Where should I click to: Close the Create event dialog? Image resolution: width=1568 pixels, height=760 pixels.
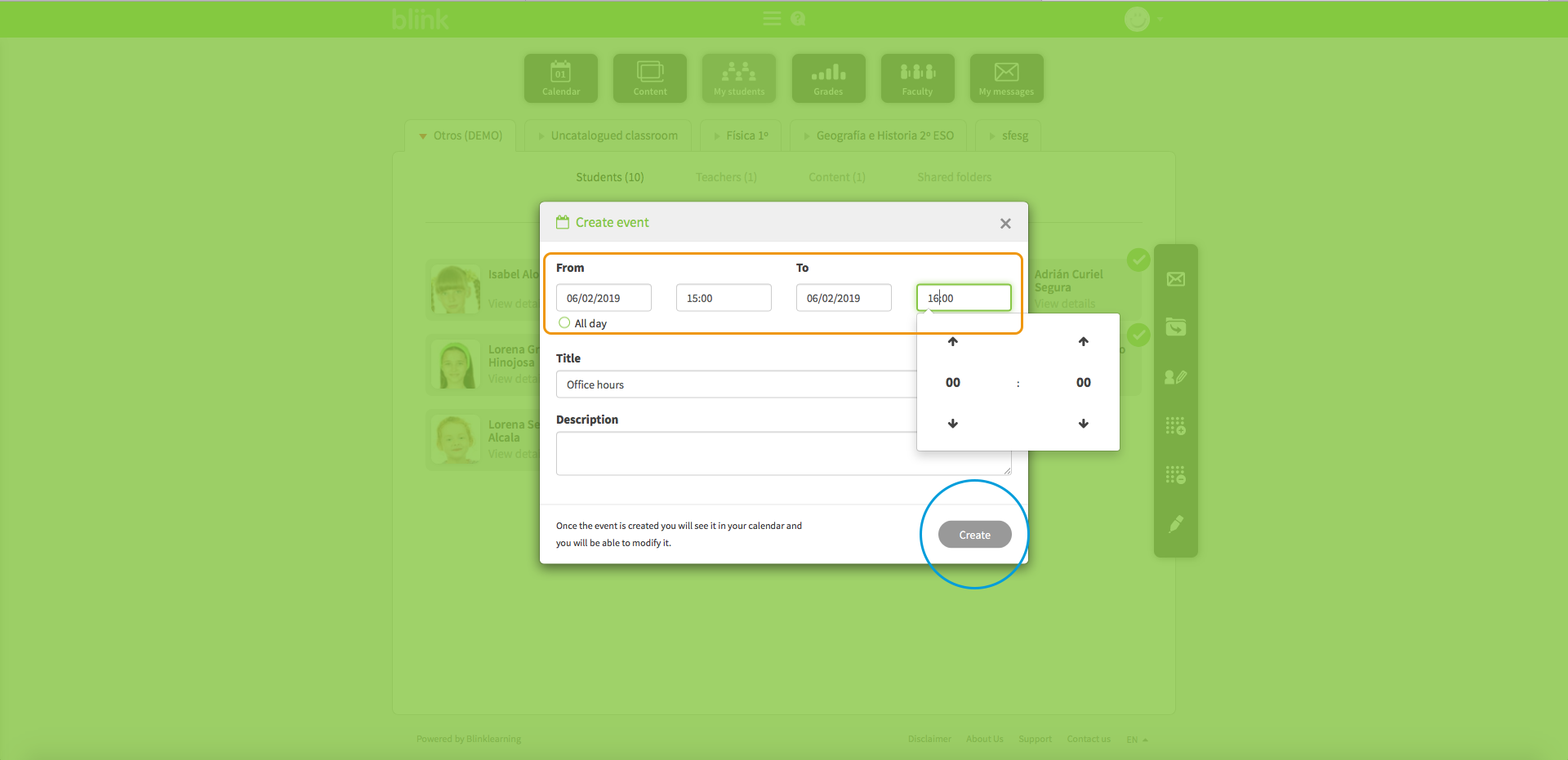tap(1005, 224)
